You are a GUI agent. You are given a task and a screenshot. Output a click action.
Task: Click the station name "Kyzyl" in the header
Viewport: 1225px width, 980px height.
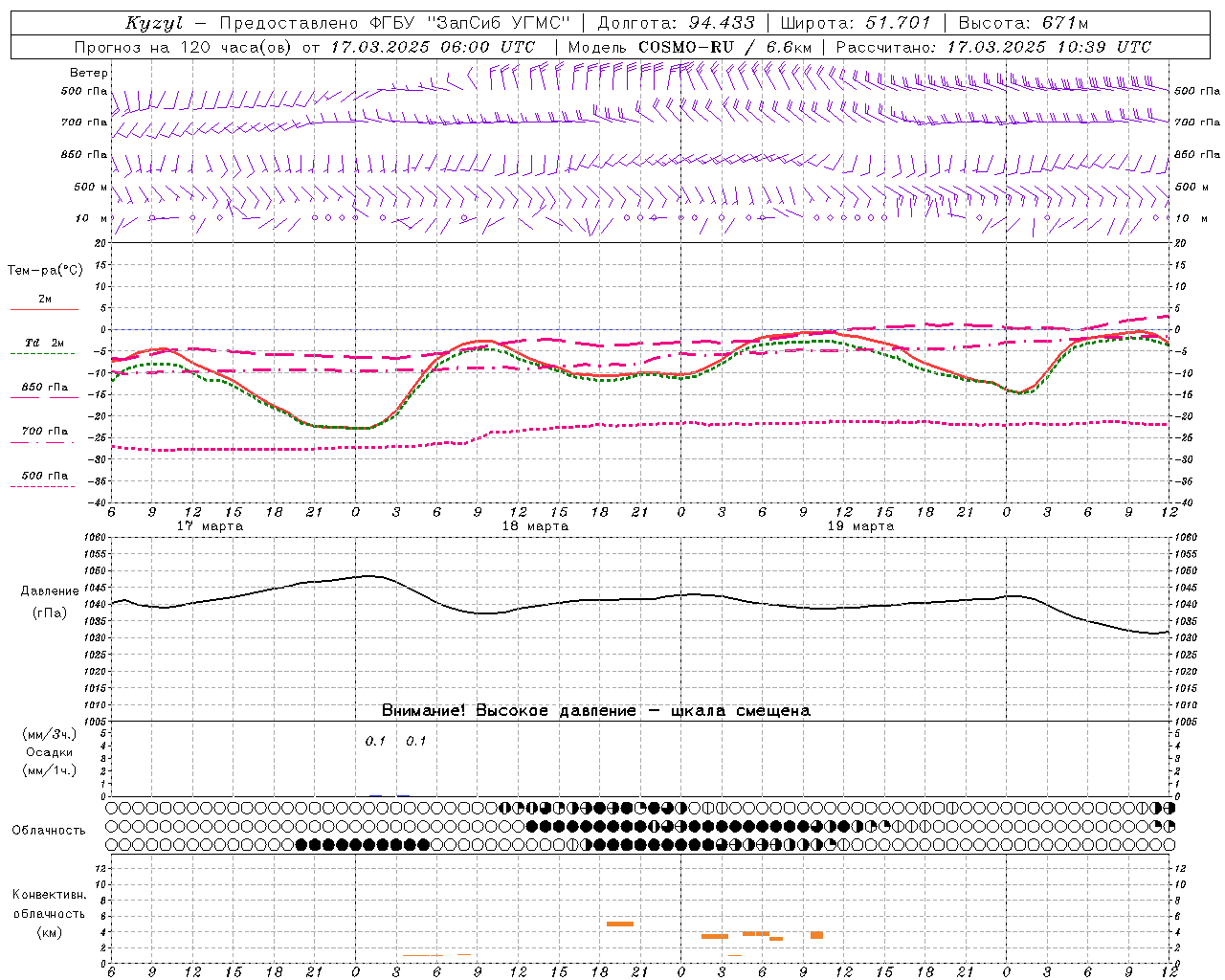tap(153, 23)
